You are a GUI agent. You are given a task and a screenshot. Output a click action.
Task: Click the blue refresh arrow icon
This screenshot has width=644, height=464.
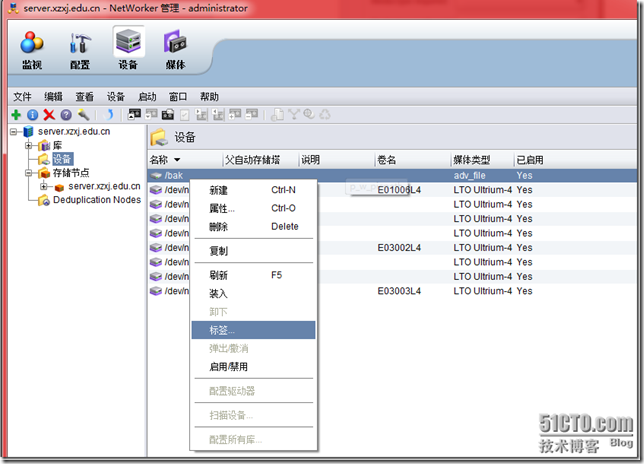pos(108,115)
